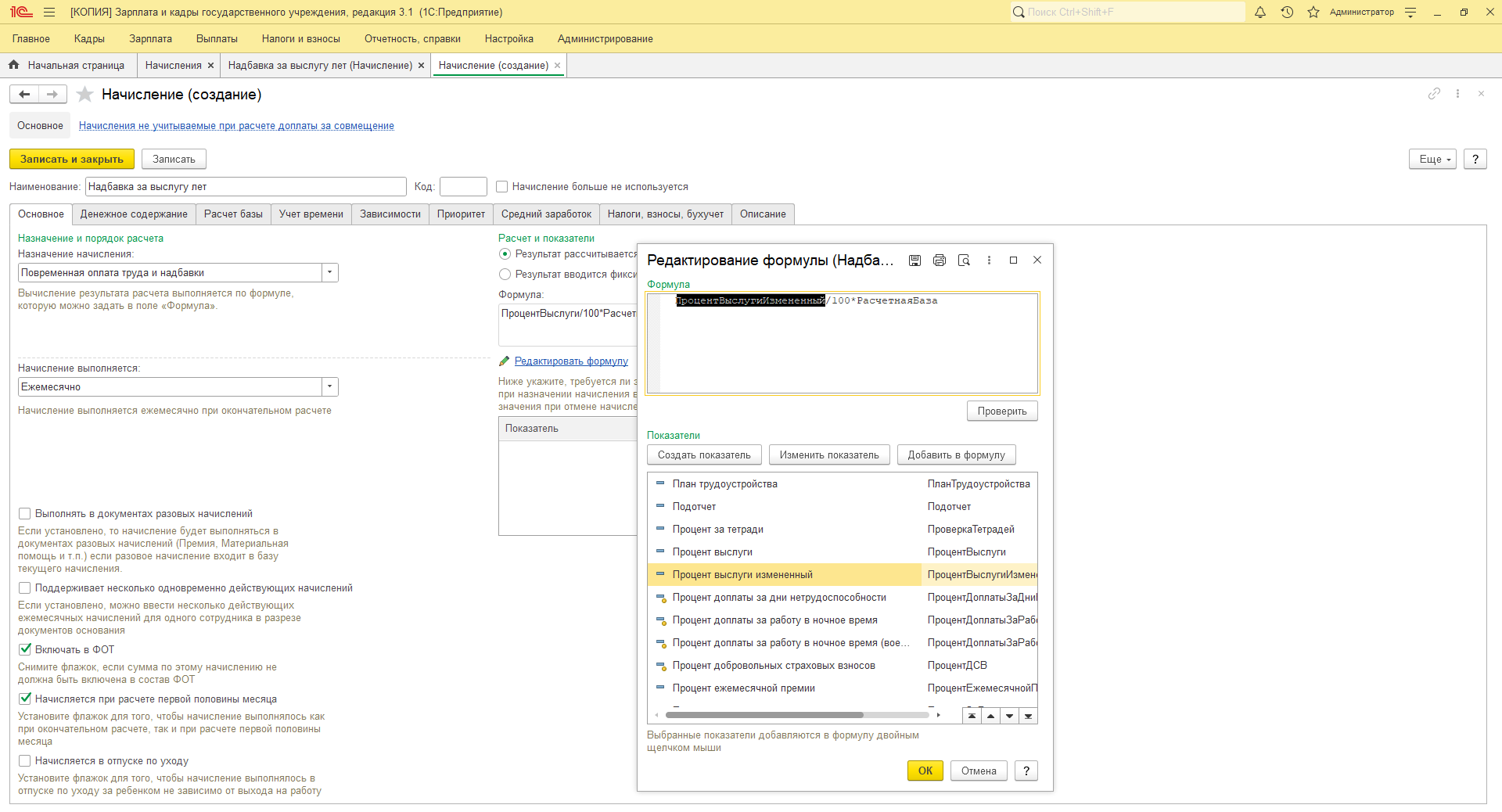This screenshot has height=812, width=1502.
Task: Select Результат вводится фиксированной radio button
Action: [x=505, y=275]
